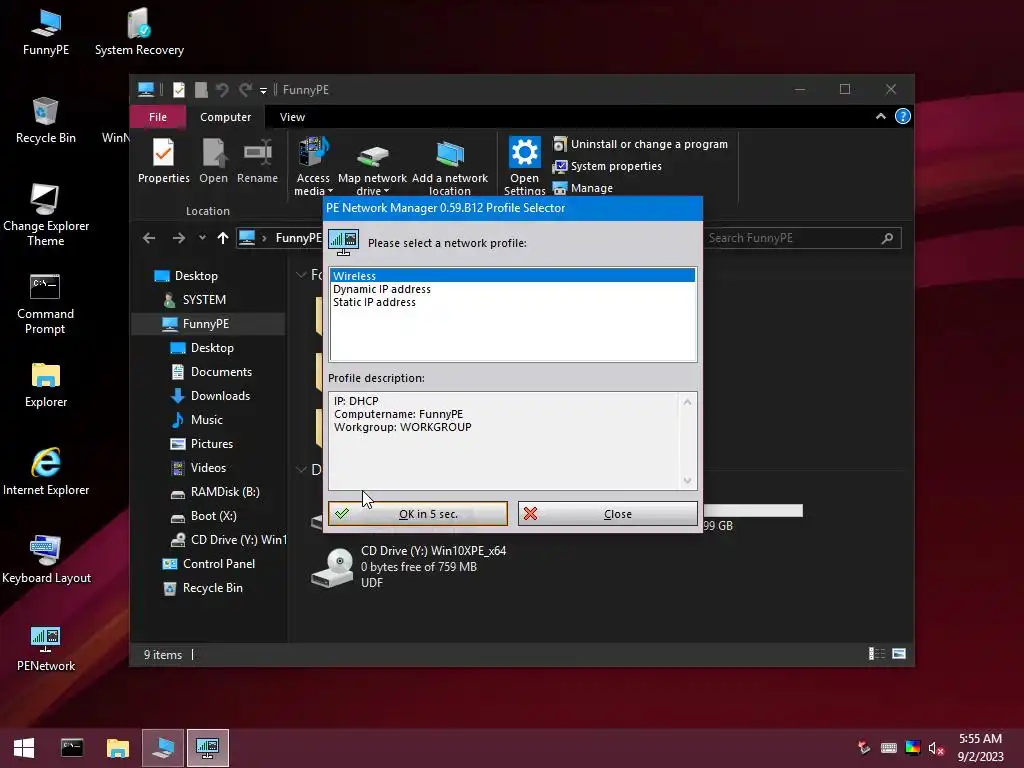Open System Recovery desktop icon

pyautogui.click(x=139, y=33)
